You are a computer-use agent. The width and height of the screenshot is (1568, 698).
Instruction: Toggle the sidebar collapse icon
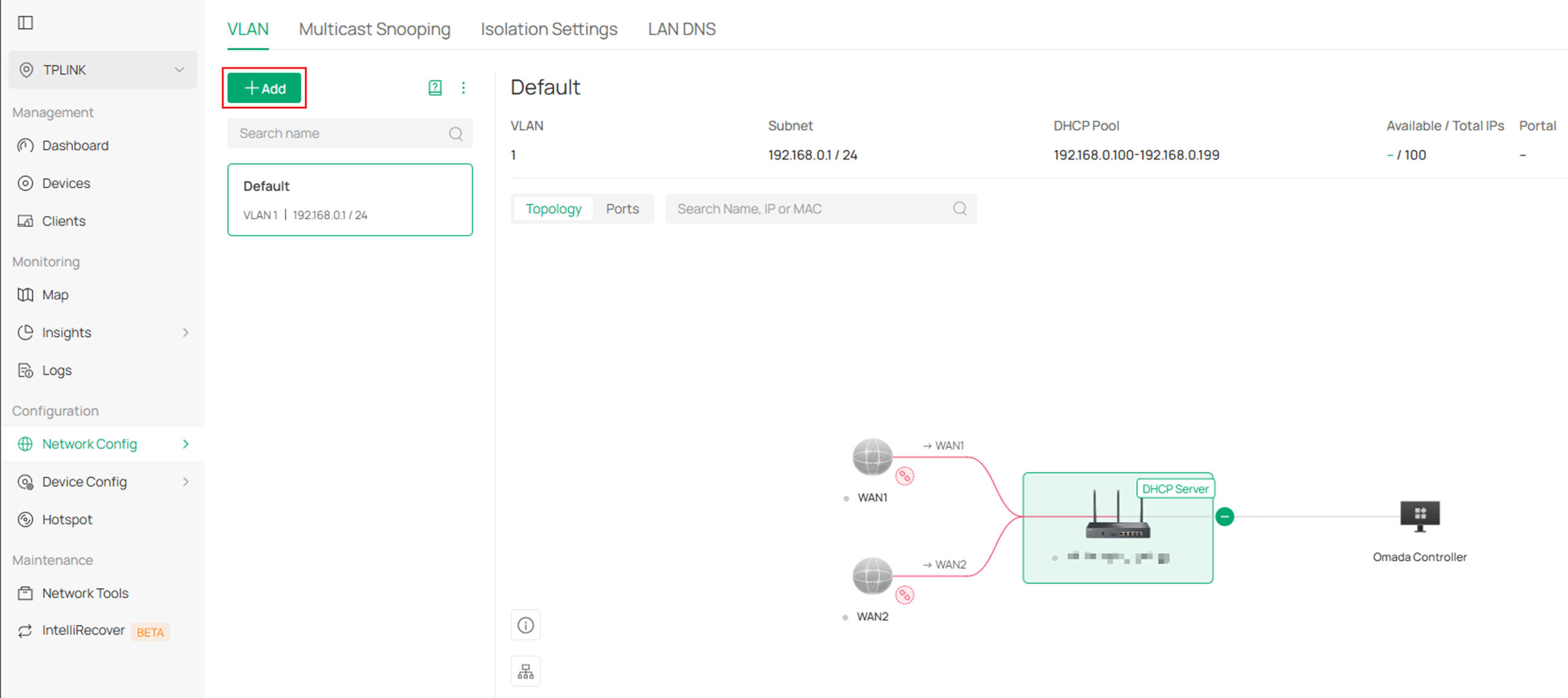point(25,22)
